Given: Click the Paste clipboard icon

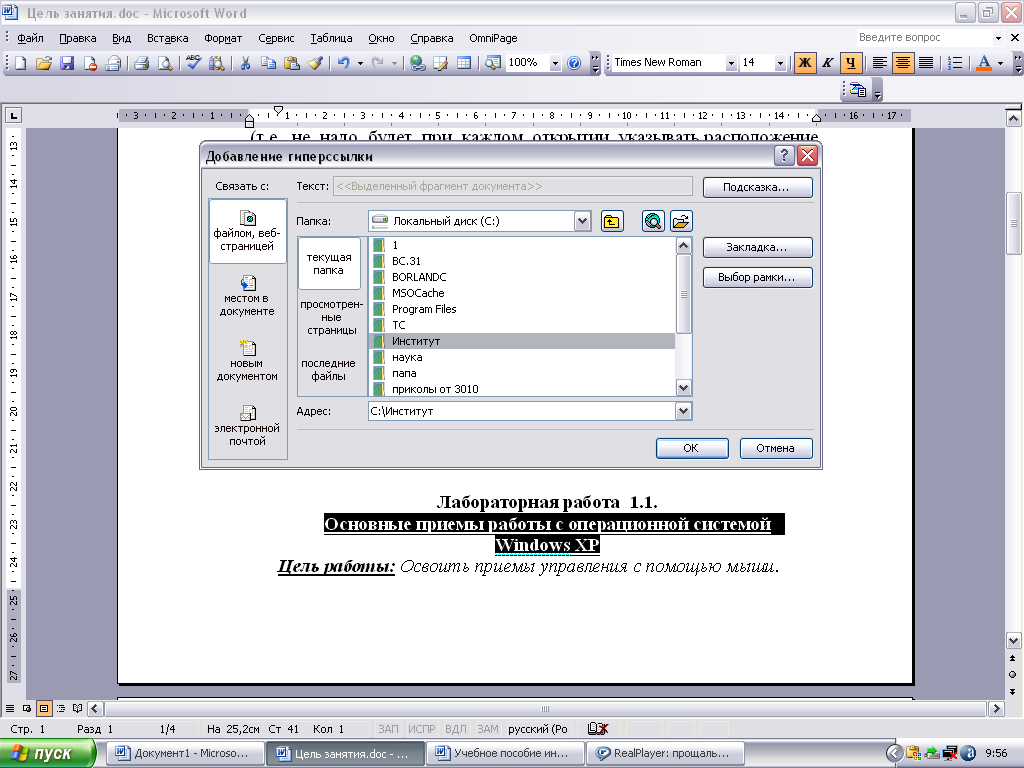Looking at the screenshot, I should click(x=292, y=63).
